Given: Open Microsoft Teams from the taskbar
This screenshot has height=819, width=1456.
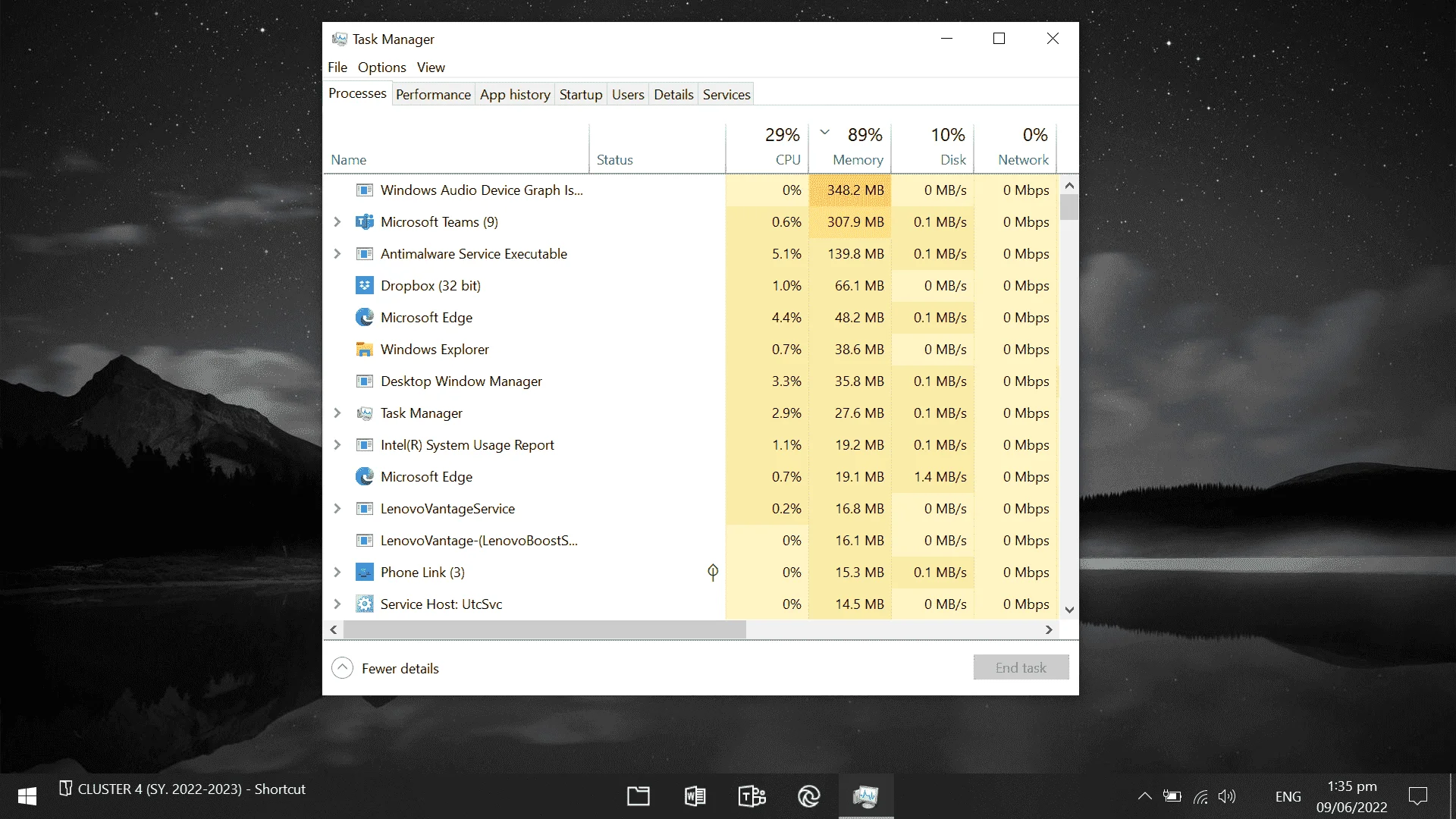Looking at the screenshot, I should [x=752, y=796].
